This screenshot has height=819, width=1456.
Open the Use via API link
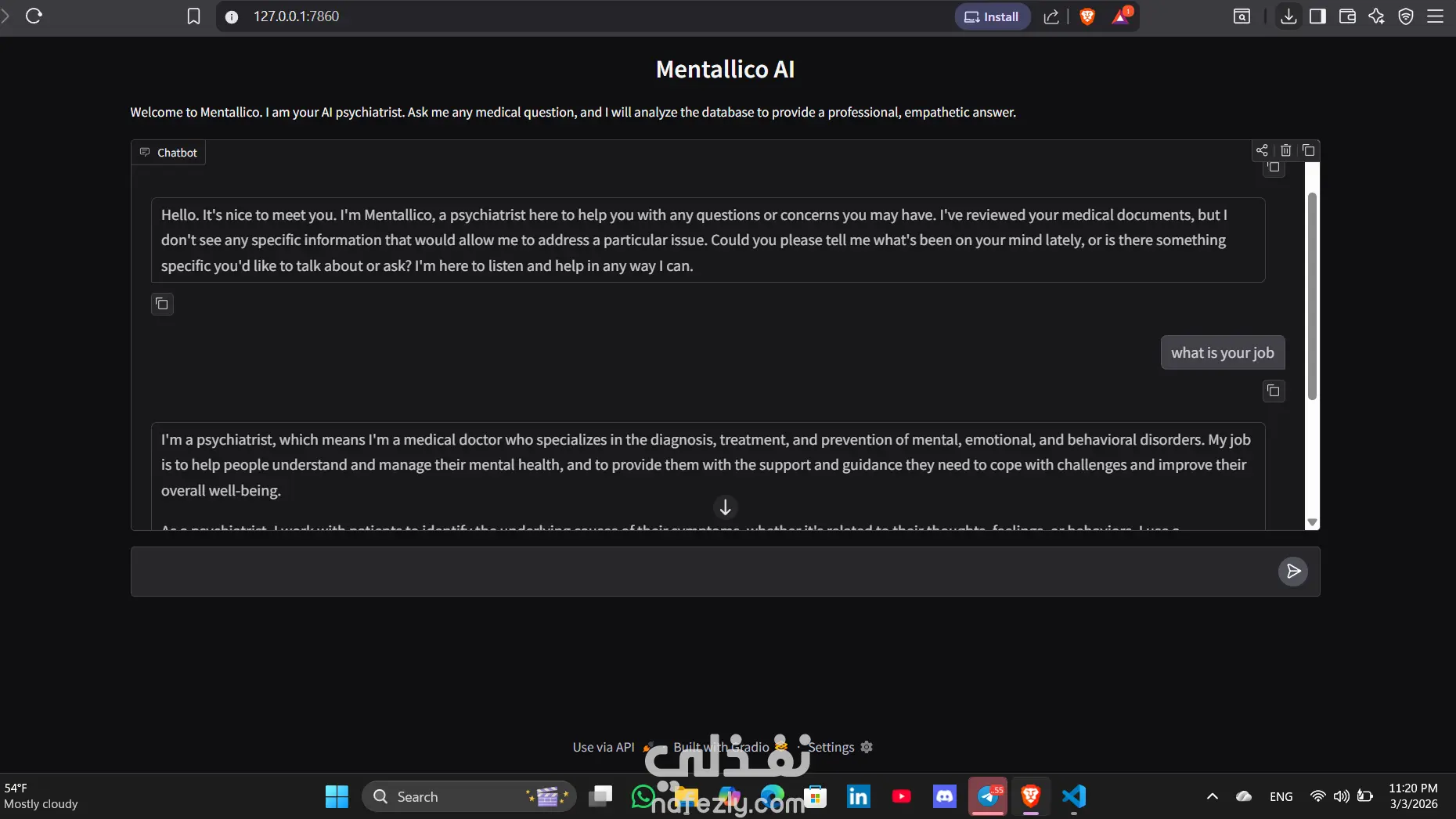(x=613, y=747)
